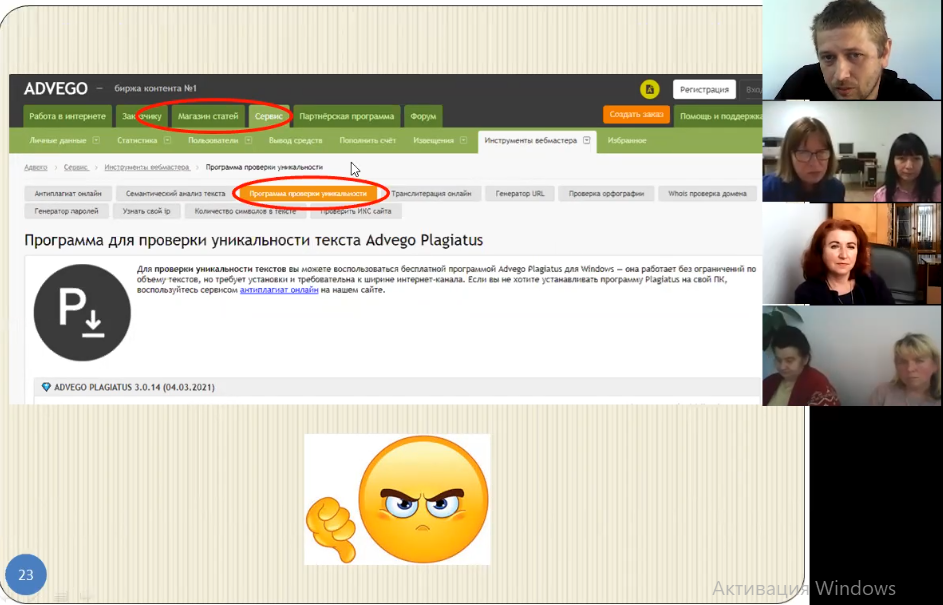
Task: Select the Антиплагиат онлайн tool button
Action: coord(68,194)
